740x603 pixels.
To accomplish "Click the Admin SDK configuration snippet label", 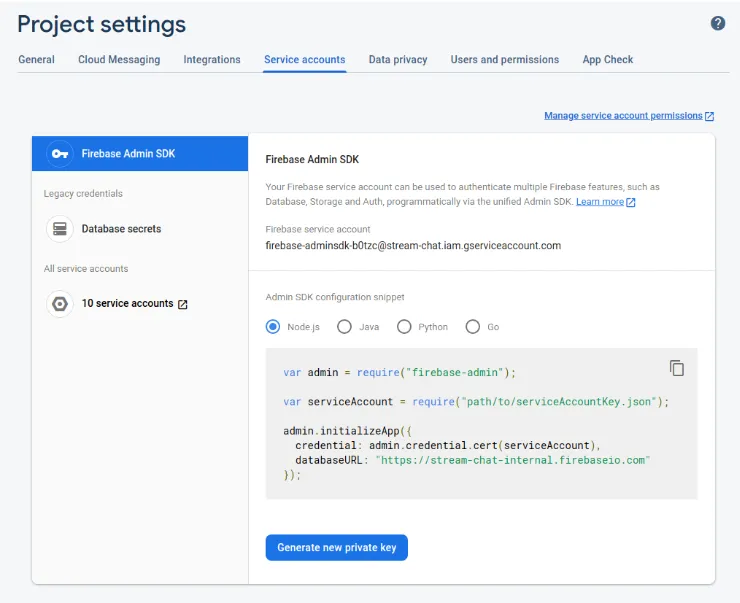I will pos(335,297).
